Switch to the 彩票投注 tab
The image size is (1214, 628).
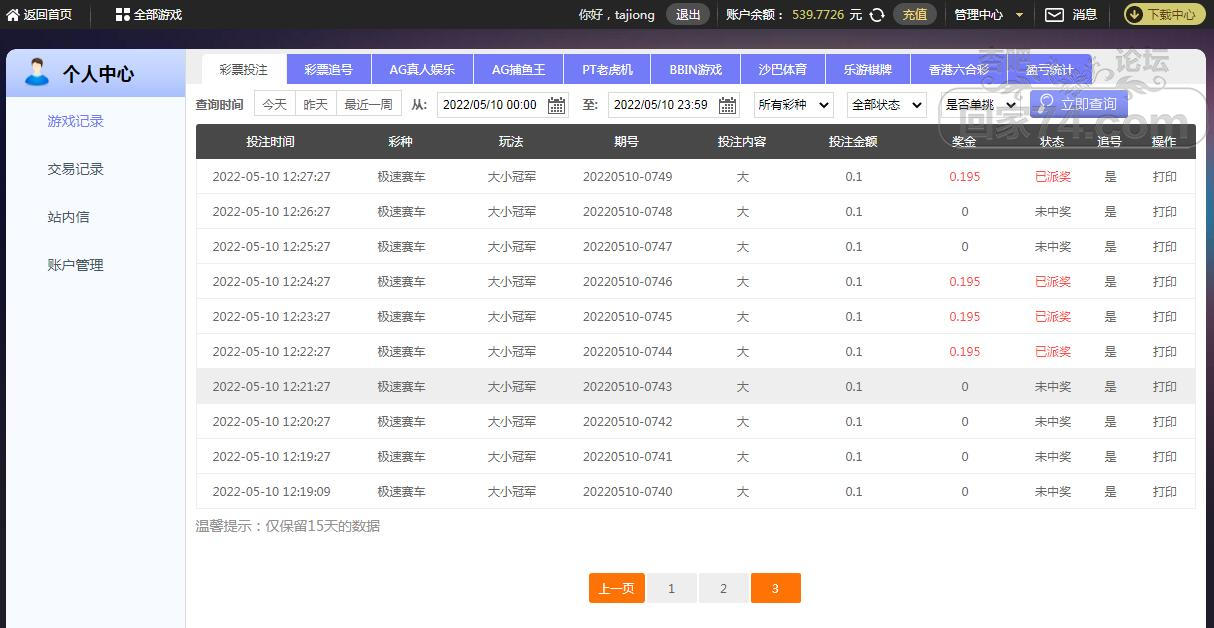pyautogui.click(x=244, y=69)
